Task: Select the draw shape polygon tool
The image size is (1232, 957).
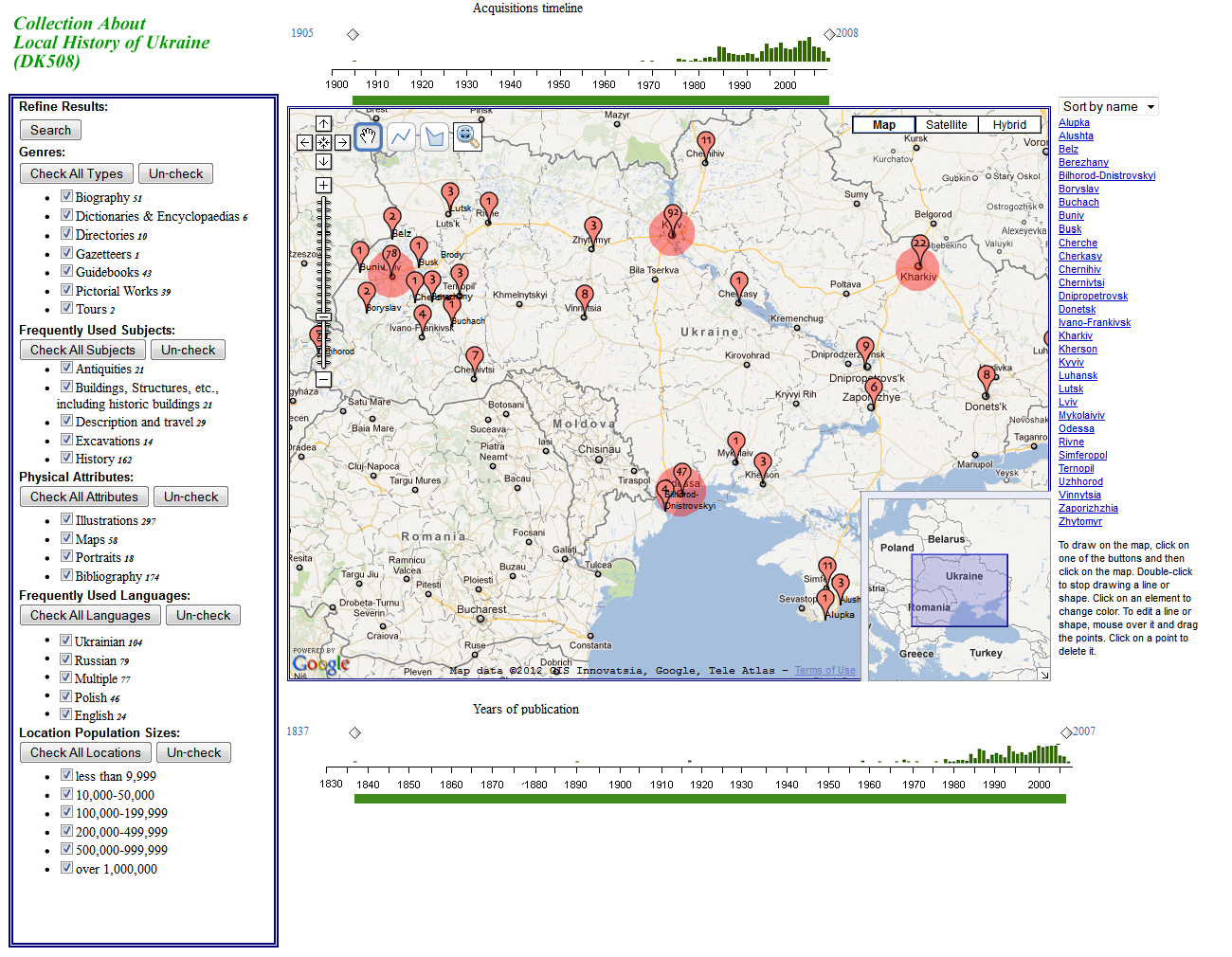Action: click(x=434, y=136)
